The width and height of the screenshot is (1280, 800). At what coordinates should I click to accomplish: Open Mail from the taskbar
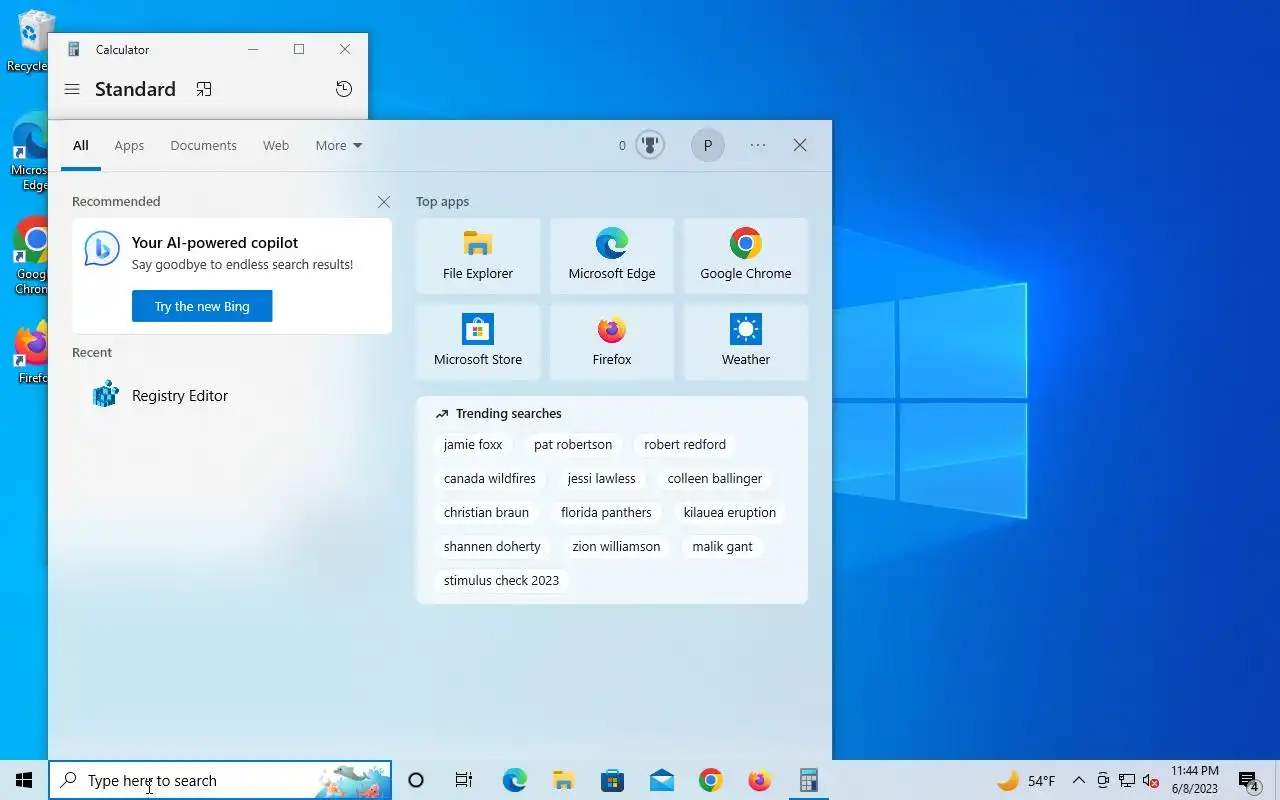(x=661, y=780)
